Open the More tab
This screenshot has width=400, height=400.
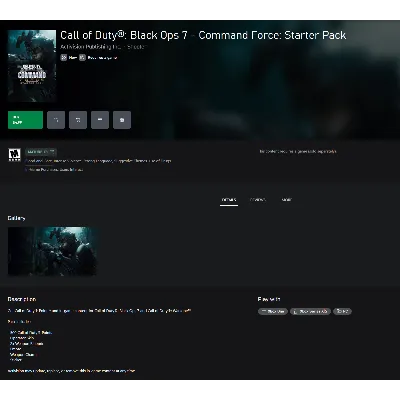(287, 200)
